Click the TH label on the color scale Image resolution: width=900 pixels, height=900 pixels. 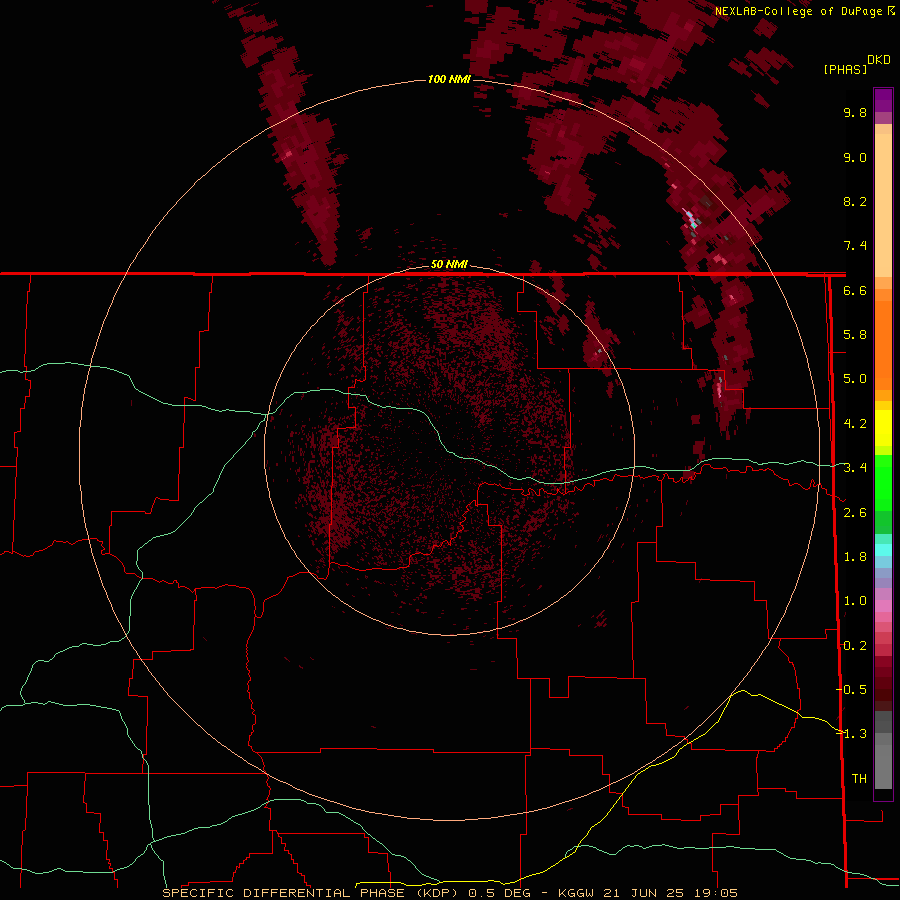[859, 779]
